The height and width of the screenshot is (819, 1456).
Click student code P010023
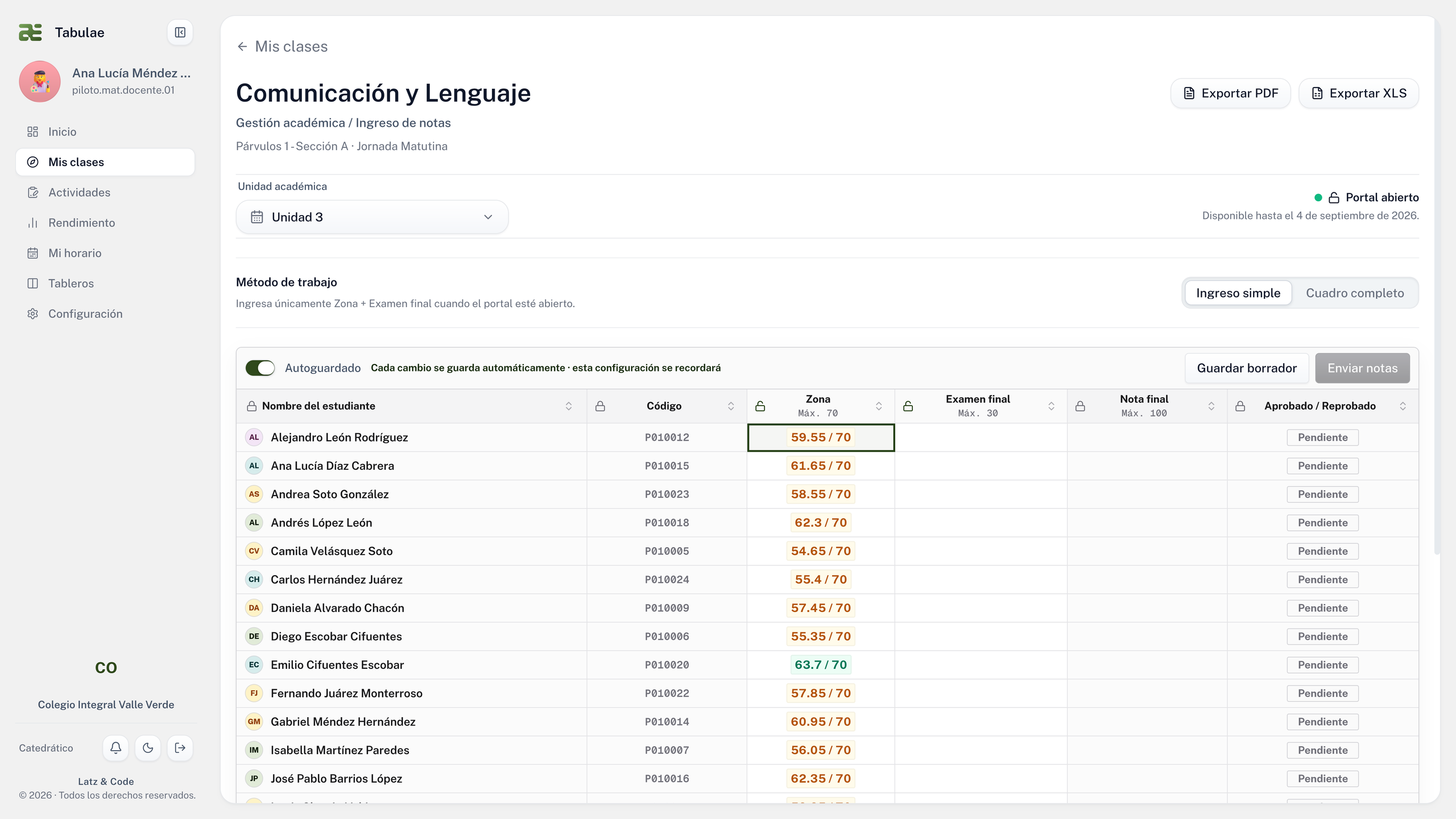click(x=667, y=494)
